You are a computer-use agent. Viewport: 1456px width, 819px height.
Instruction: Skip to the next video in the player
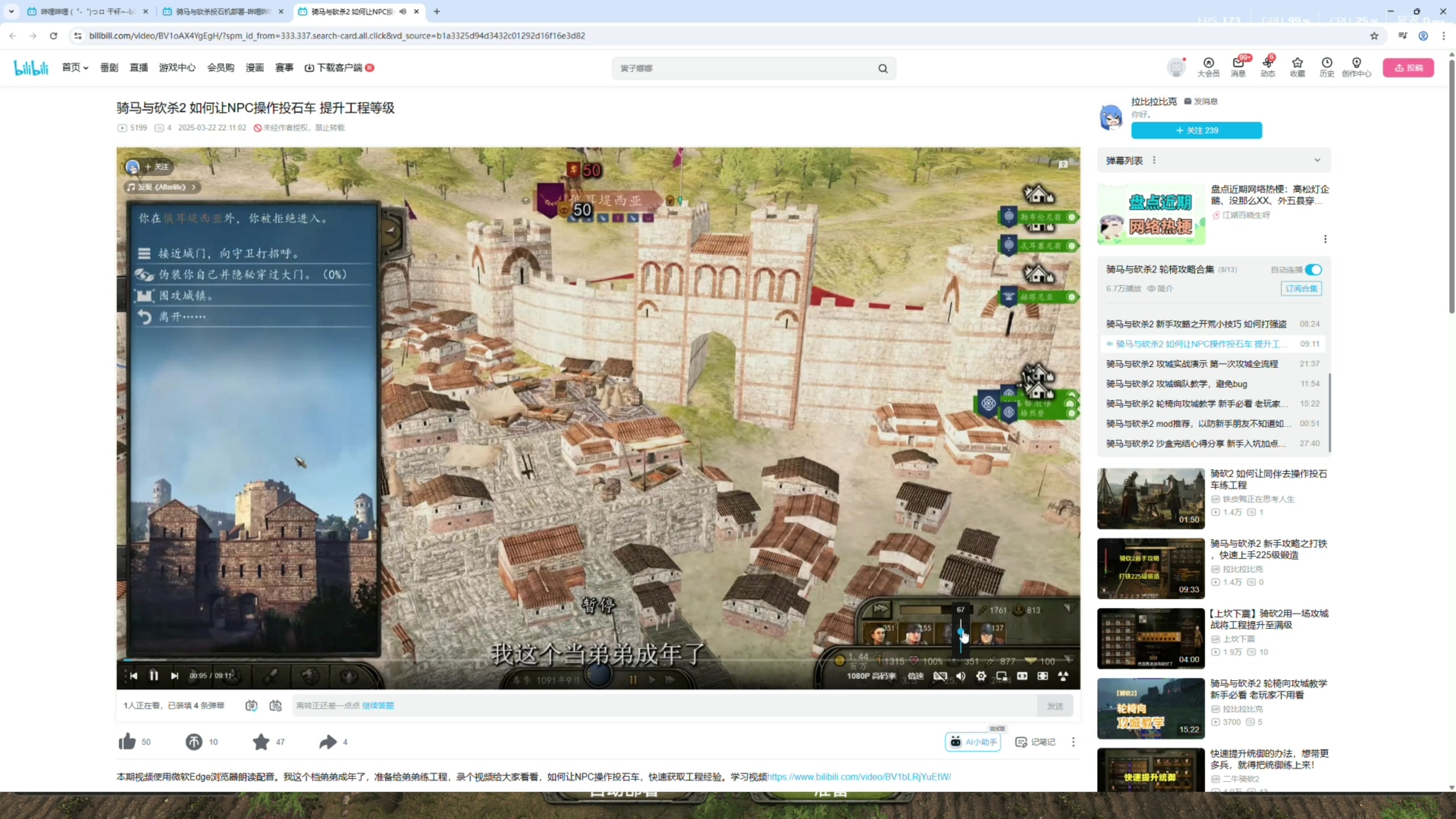(175, 676)
